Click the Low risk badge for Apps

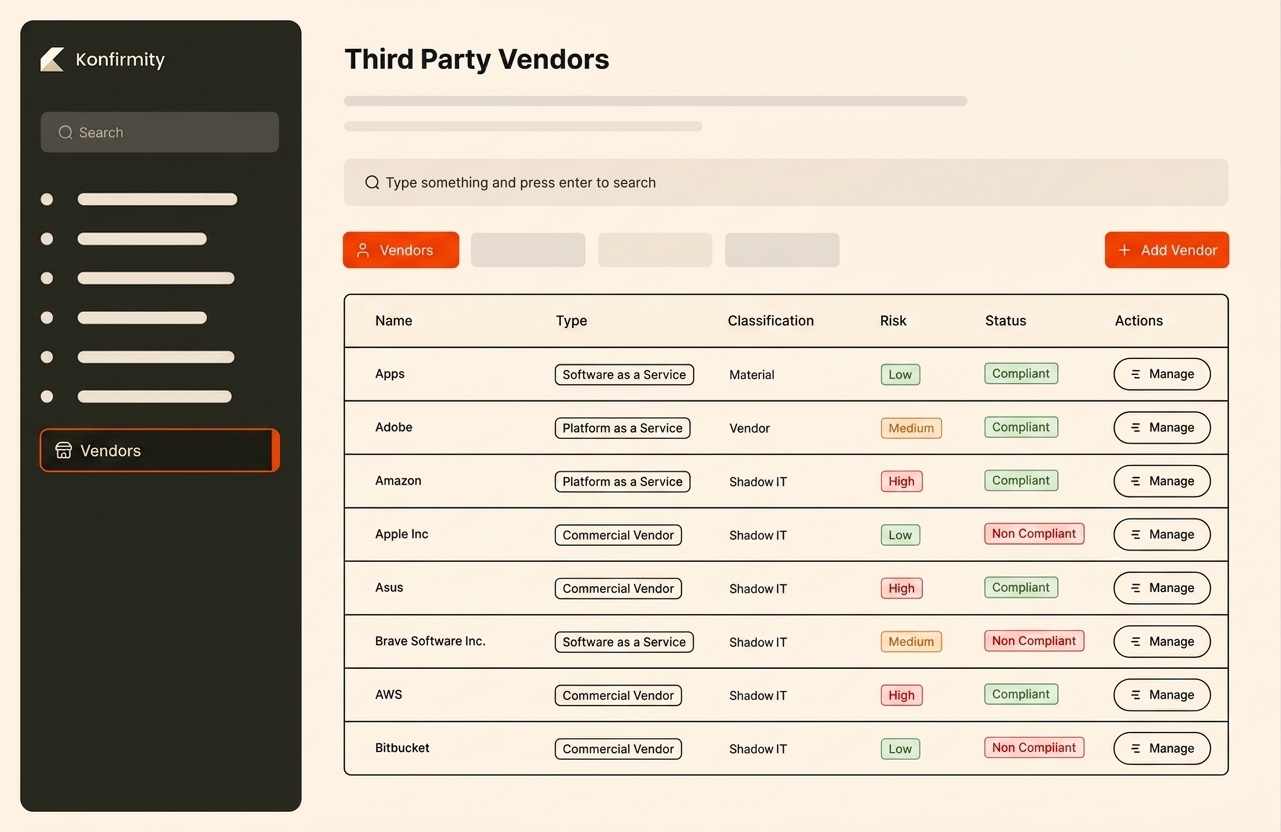tap(900, 375)
